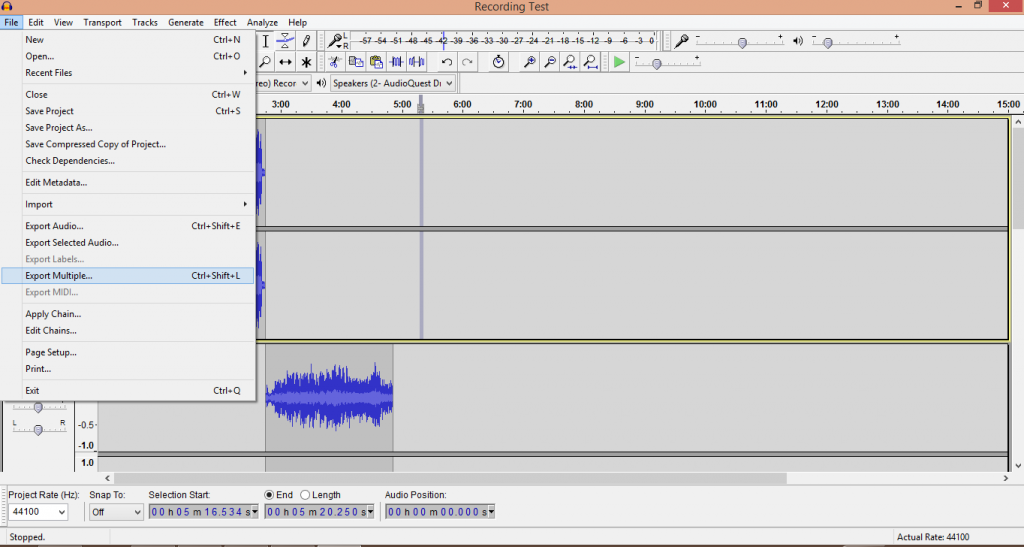Click the Zoom Out icon
Viewport: 1024px width, 547px height.
click(550, 62)
